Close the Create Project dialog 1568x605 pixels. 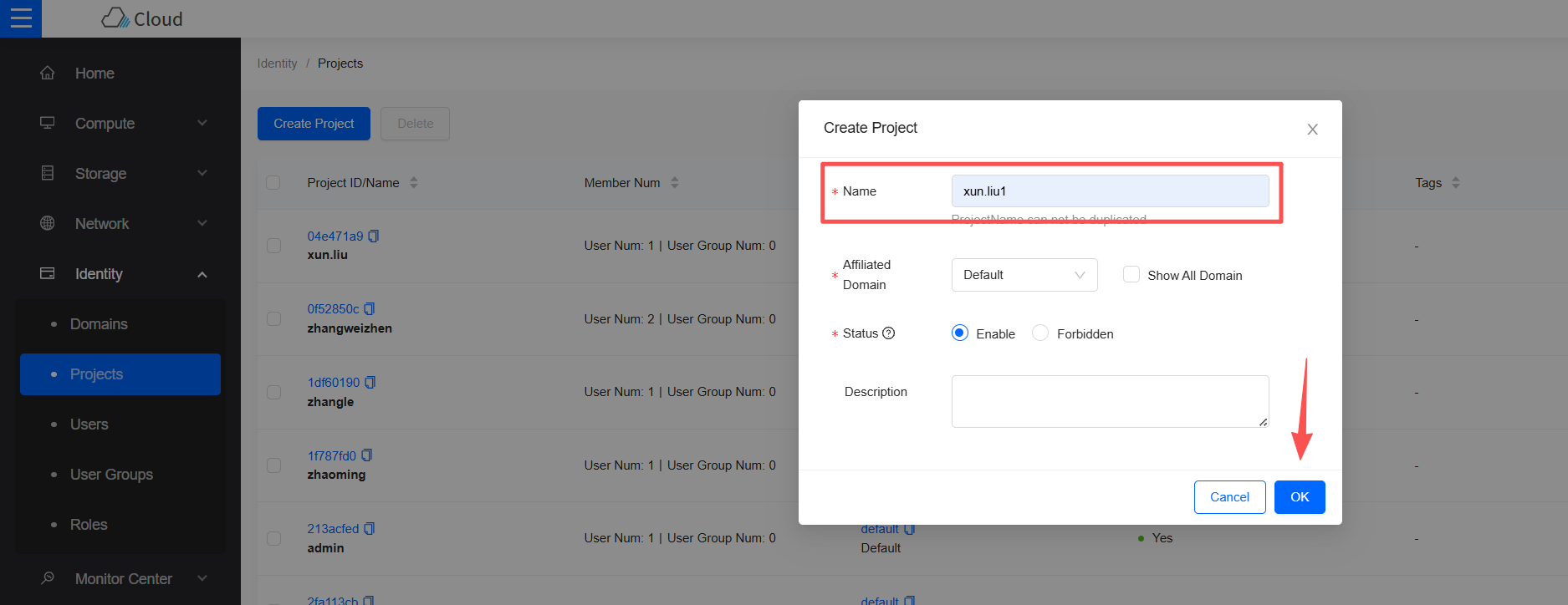(x=1312, y=129)
